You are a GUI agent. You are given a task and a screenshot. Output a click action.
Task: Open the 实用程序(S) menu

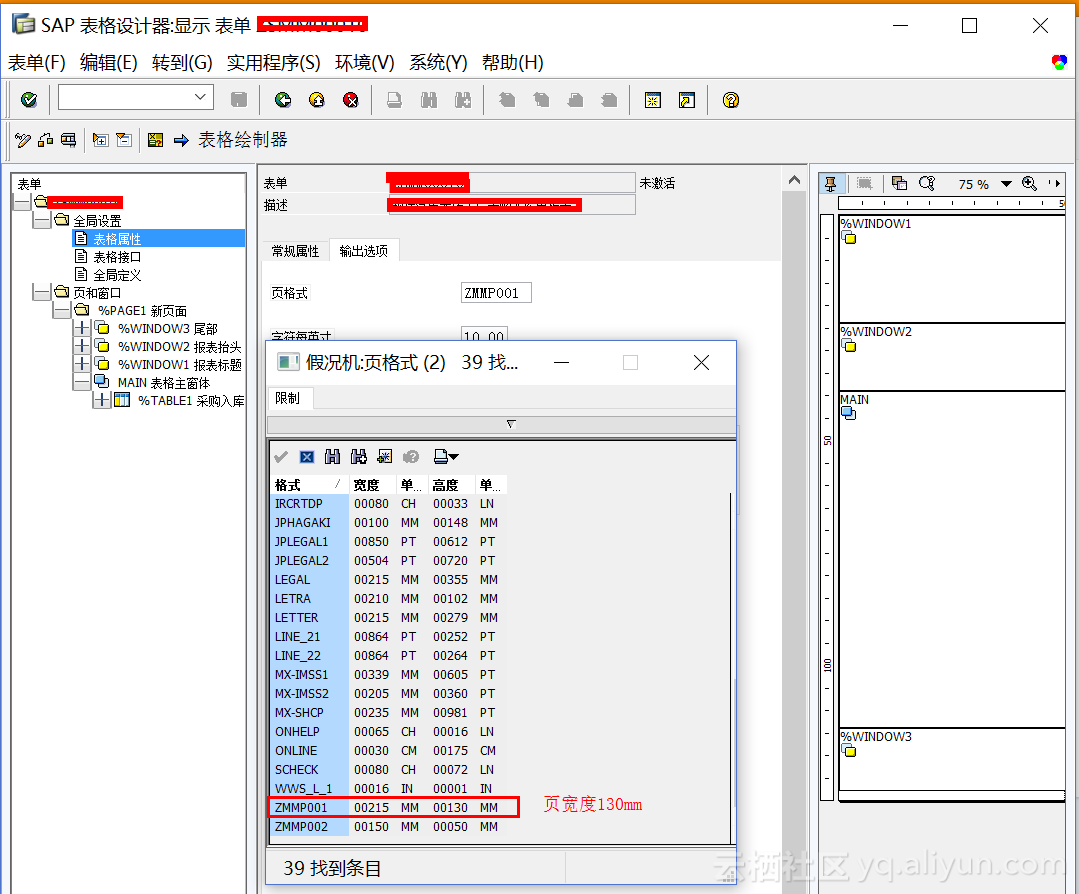[274, 63]
